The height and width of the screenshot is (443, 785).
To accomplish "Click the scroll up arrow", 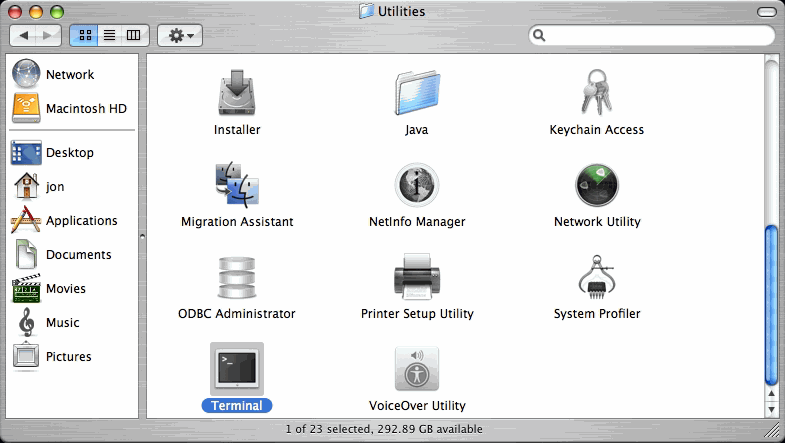I will [x=771, y=394].
